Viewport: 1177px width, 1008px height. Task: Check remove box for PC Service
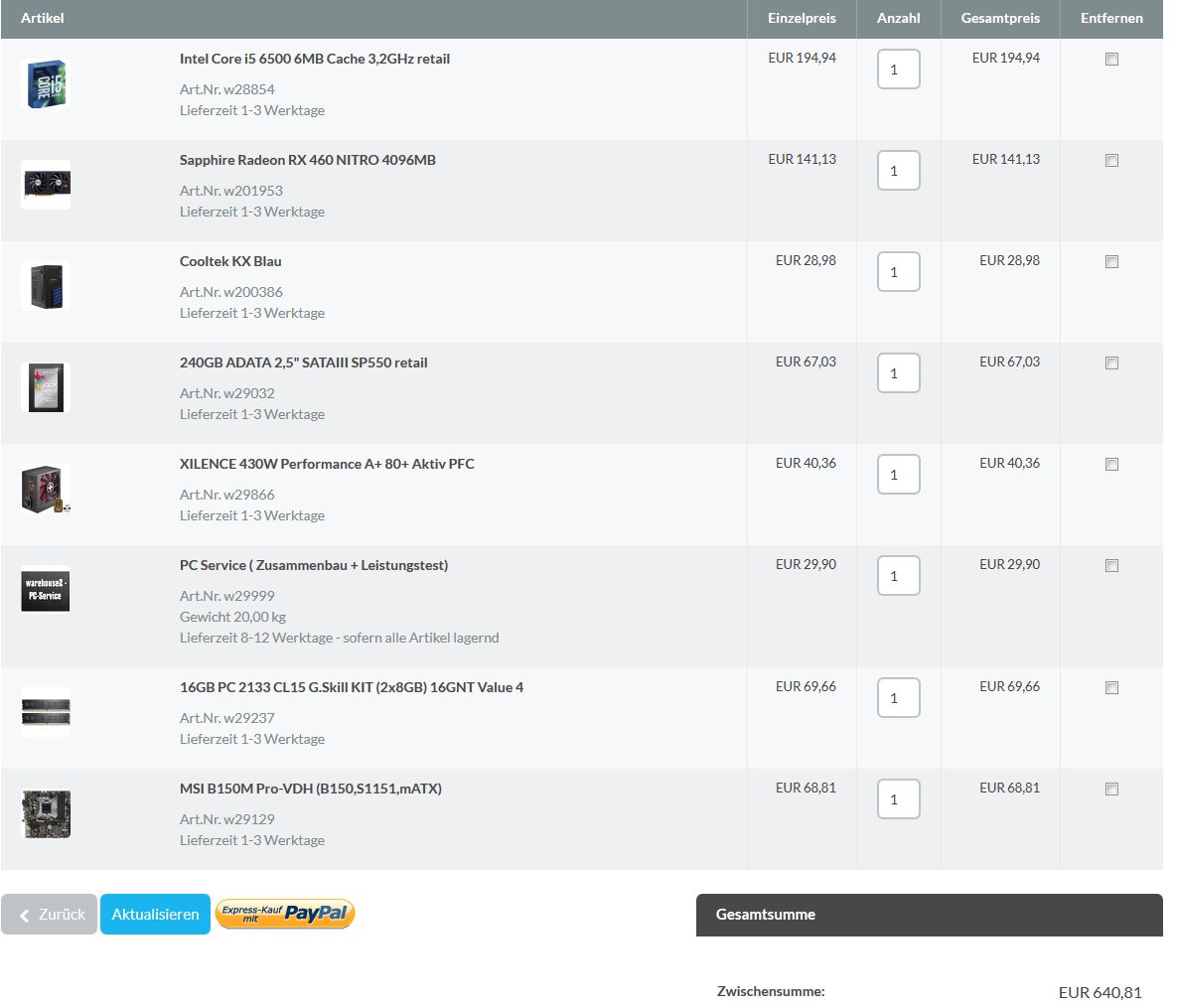pos(1111,566)
